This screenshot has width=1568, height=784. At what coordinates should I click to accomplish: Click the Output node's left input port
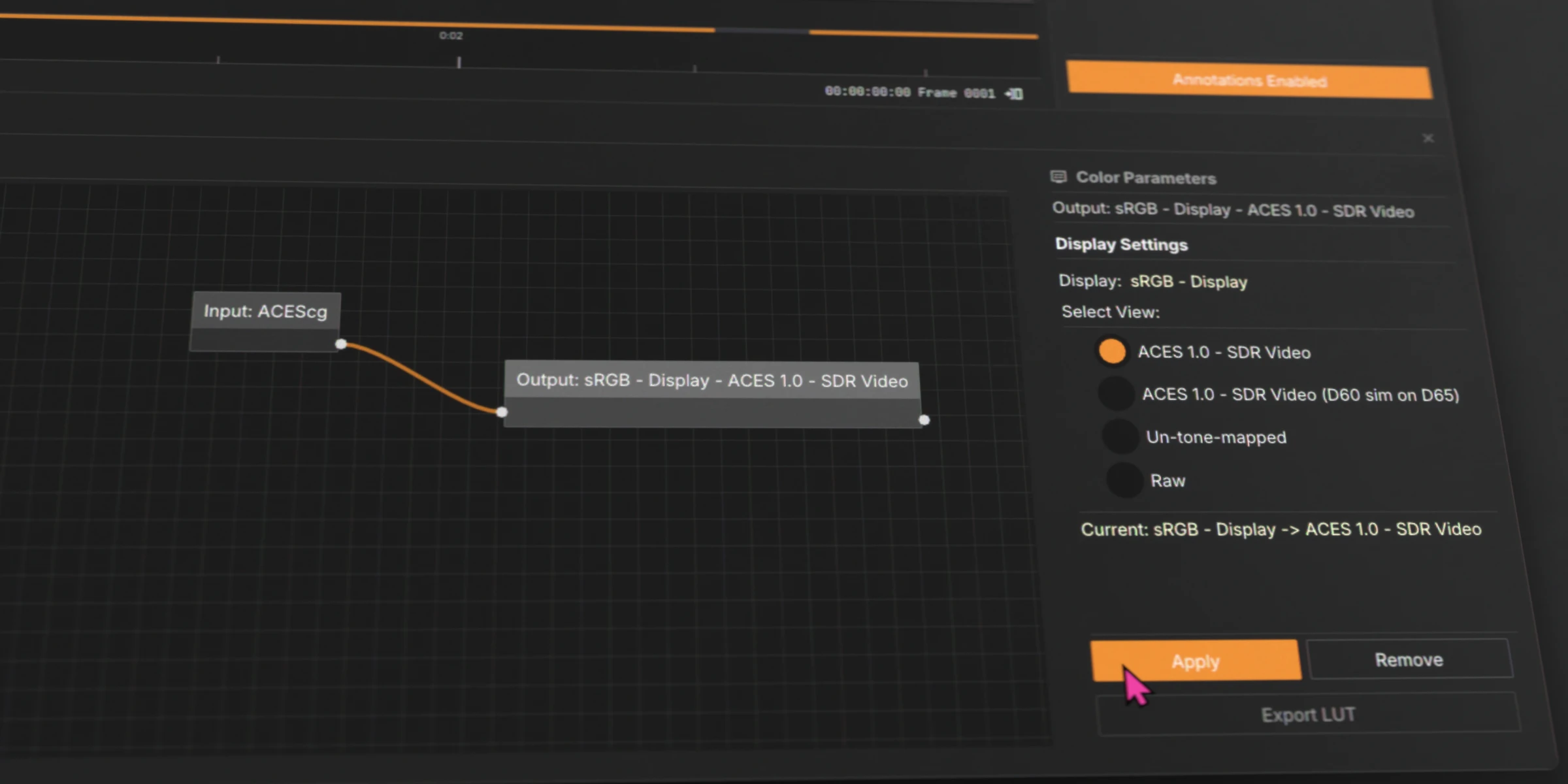tap(502, 412)
